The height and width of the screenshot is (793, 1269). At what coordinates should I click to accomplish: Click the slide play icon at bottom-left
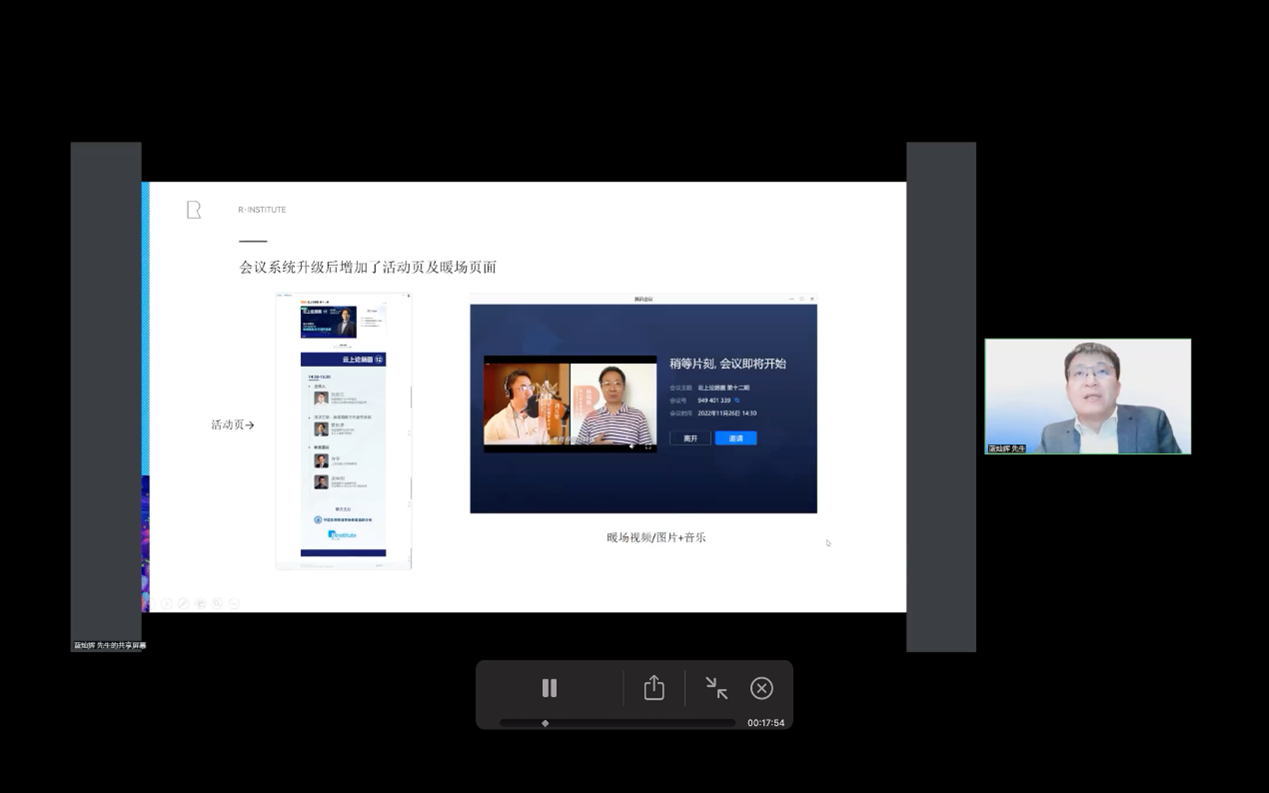166,603
